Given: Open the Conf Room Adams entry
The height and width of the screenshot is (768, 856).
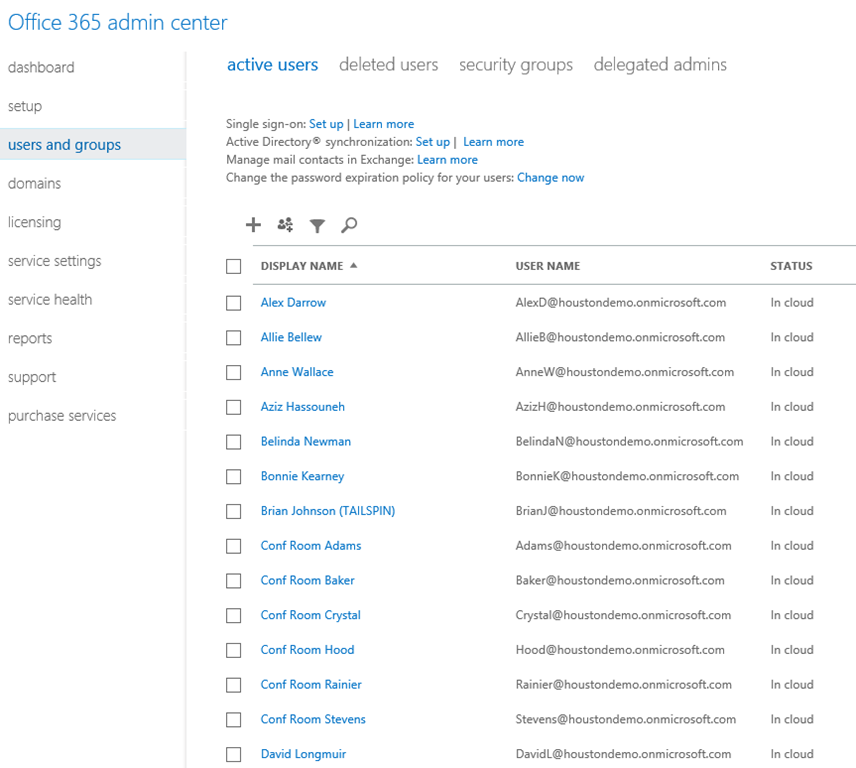Looking at the screenshot, I should pos(311,545).
